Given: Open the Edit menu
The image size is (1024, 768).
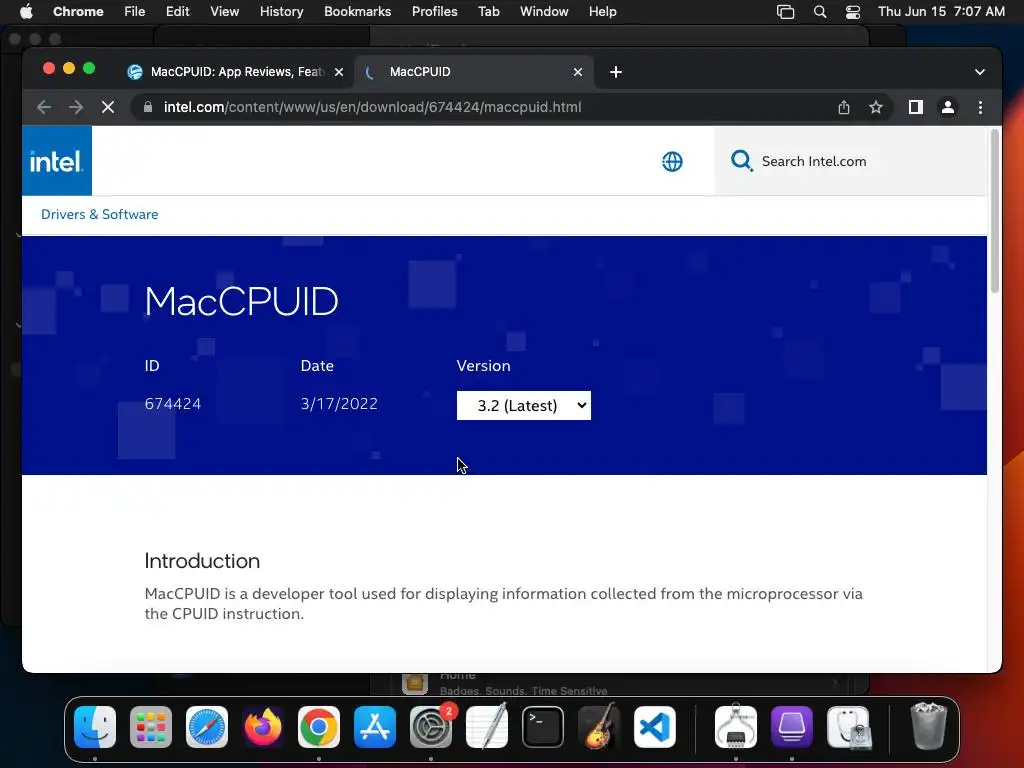Looking at the screenshot, I should (x=177, y=12).
